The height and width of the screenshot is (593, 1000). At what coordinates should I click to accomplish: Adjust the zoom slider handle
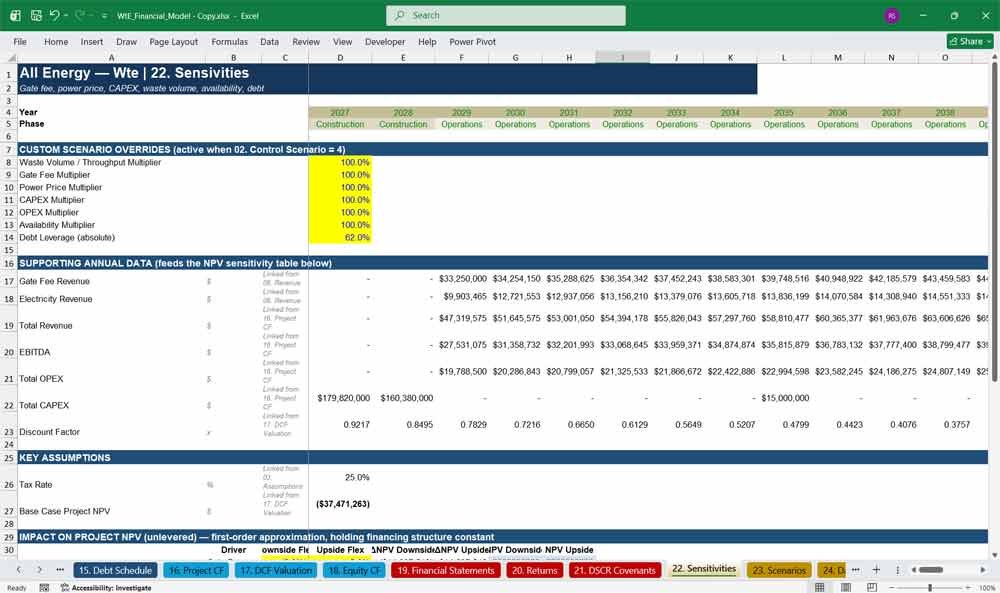930,587
